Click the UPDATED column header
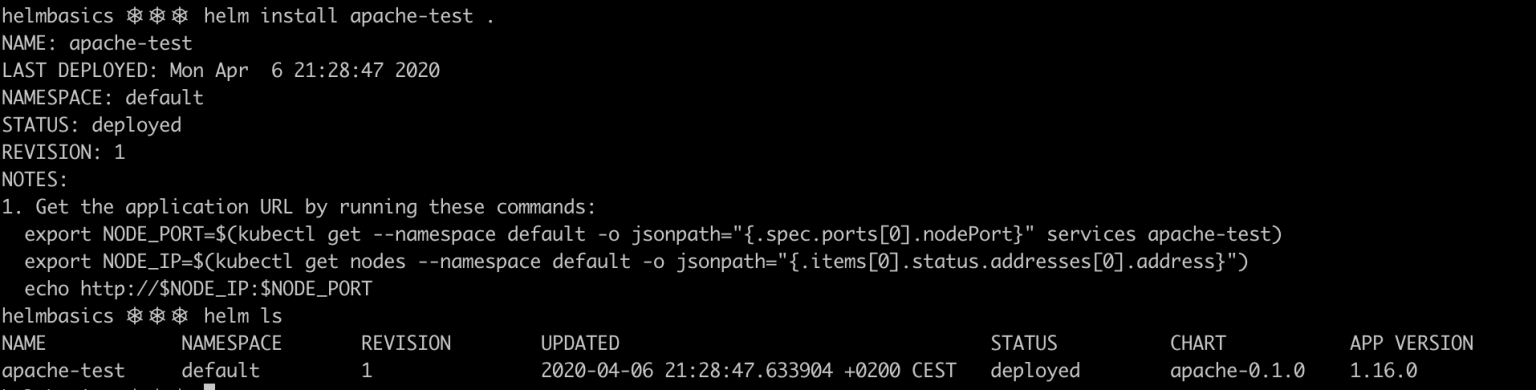Image resolution: width=1536 pixels, height=390 pixels. (x=580, y=343)
